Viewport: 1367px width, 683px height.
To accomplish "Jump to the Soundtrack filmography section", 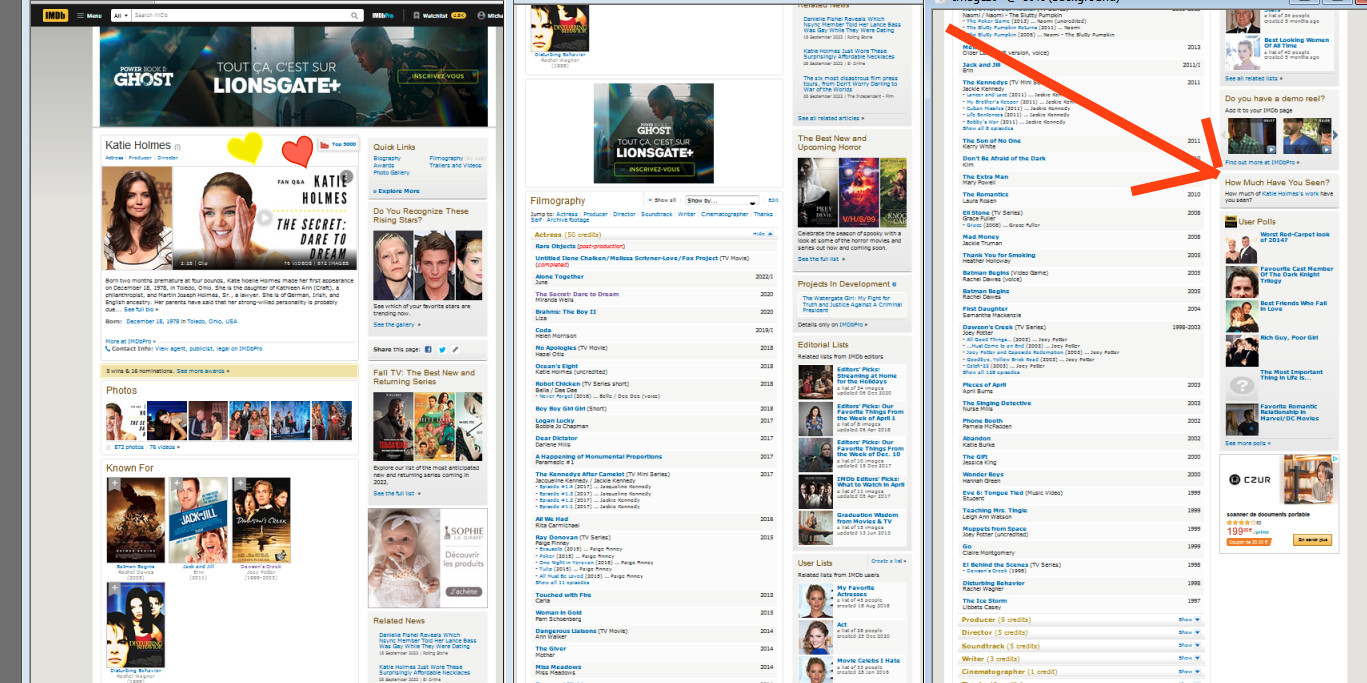I will pos(657,214).
